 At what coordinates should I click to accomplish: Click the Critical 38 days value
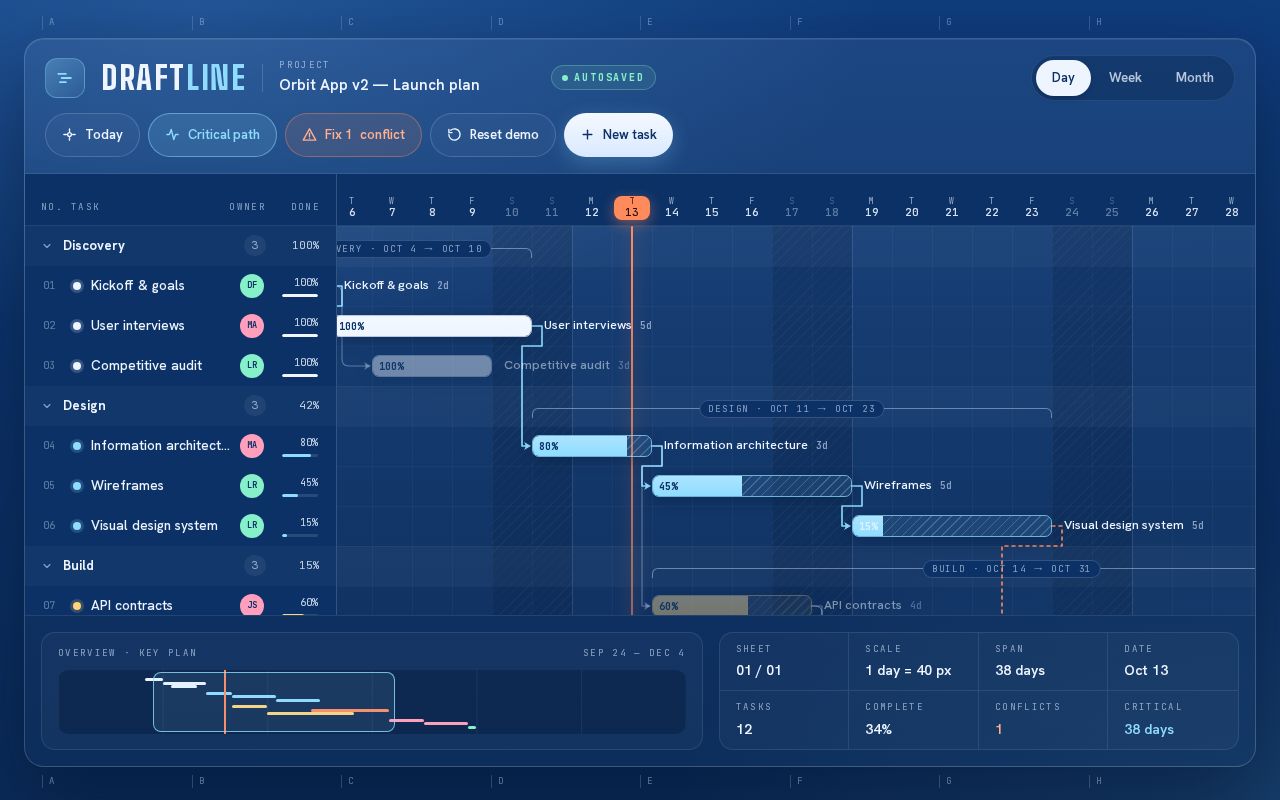1149,729
